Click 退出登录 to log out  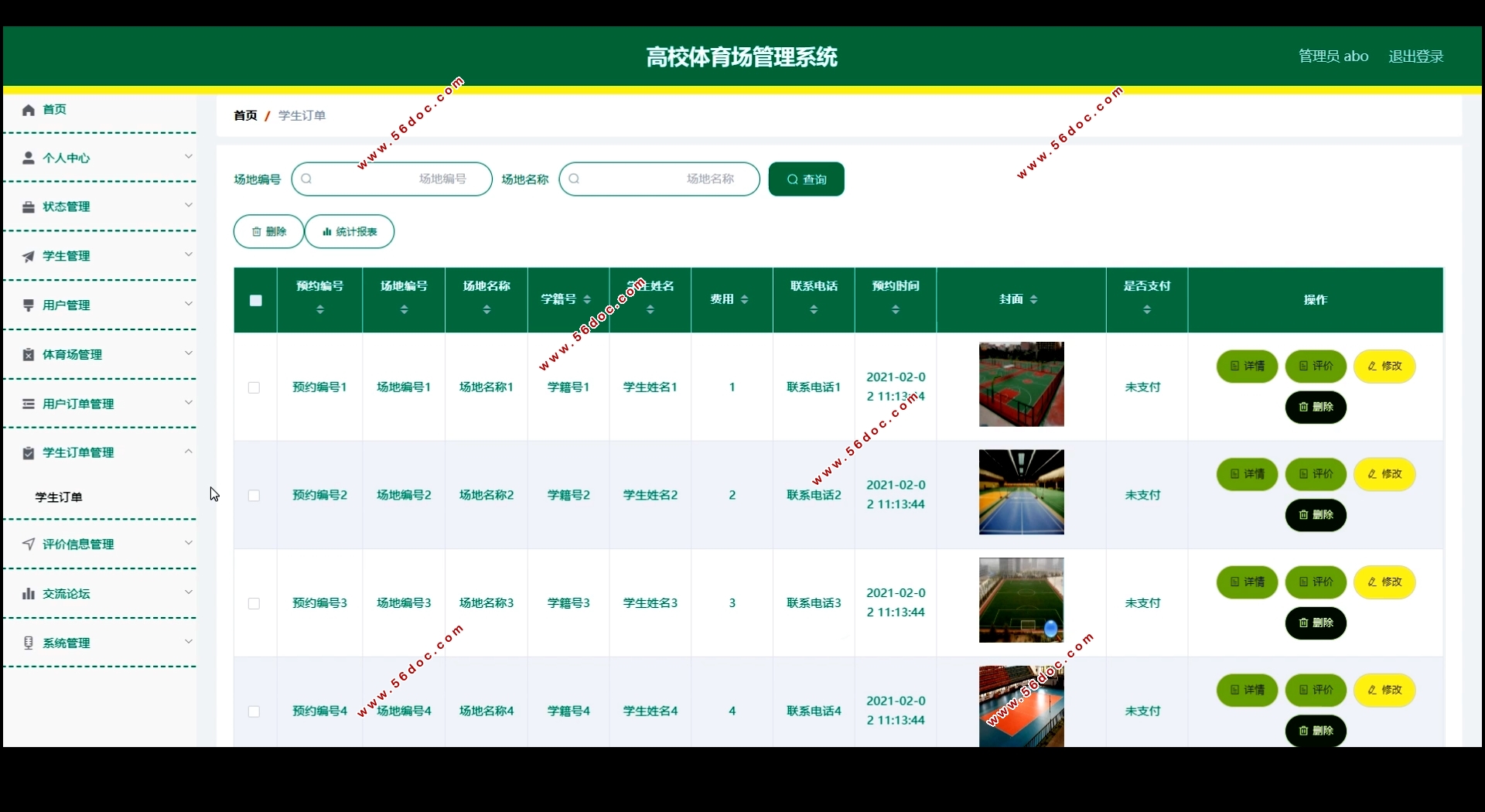pos(1415,56)
